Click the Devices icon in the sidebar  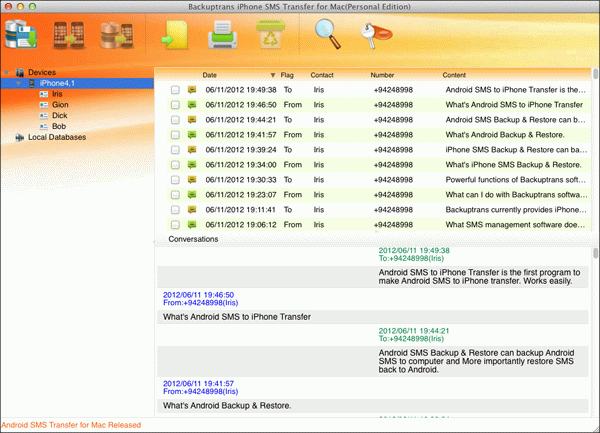(20, 72)
